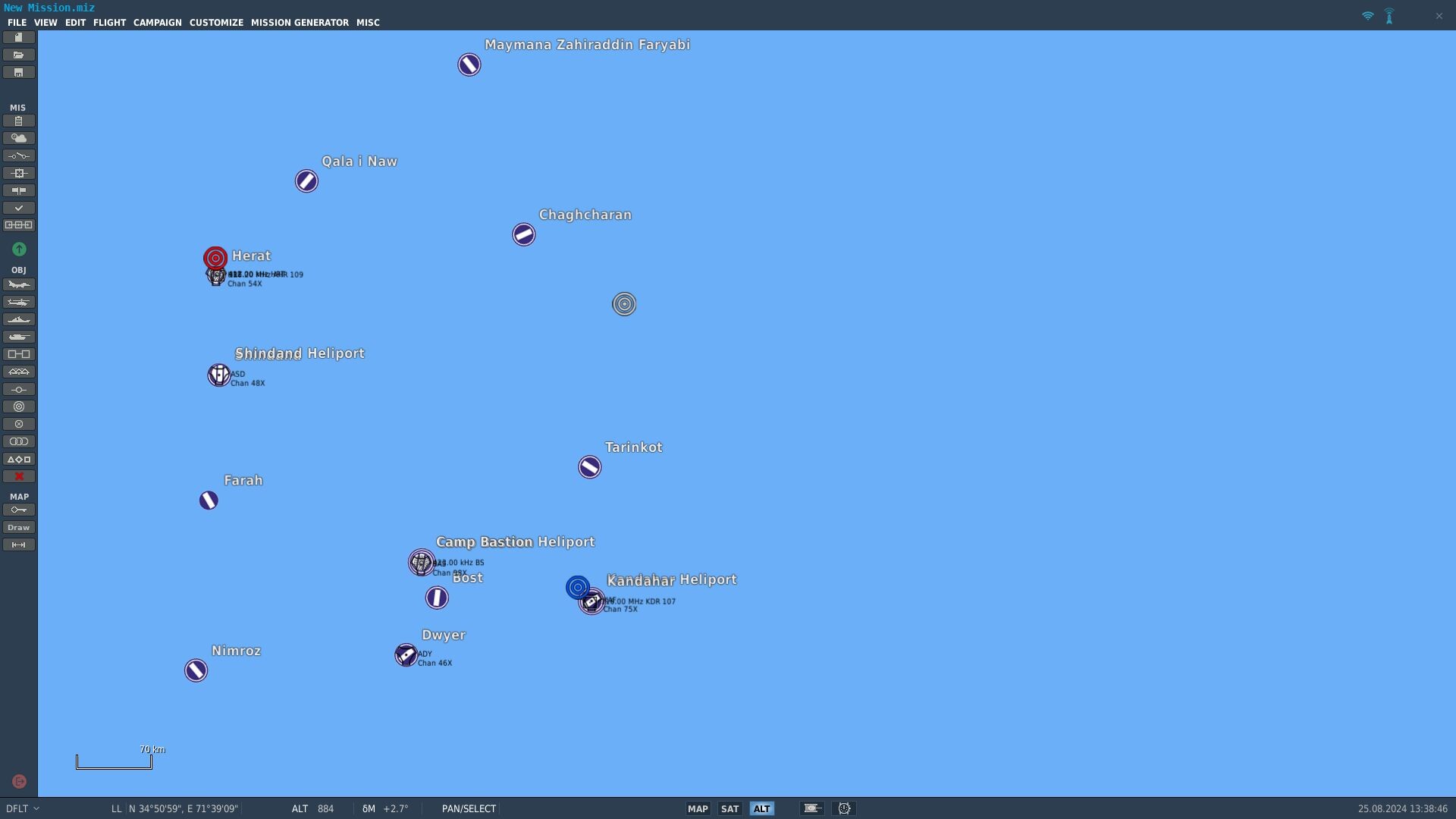The height and width of the screenshot is (819, 1456).
Task: Select the ship group placement tool
Action: (18, 319)
